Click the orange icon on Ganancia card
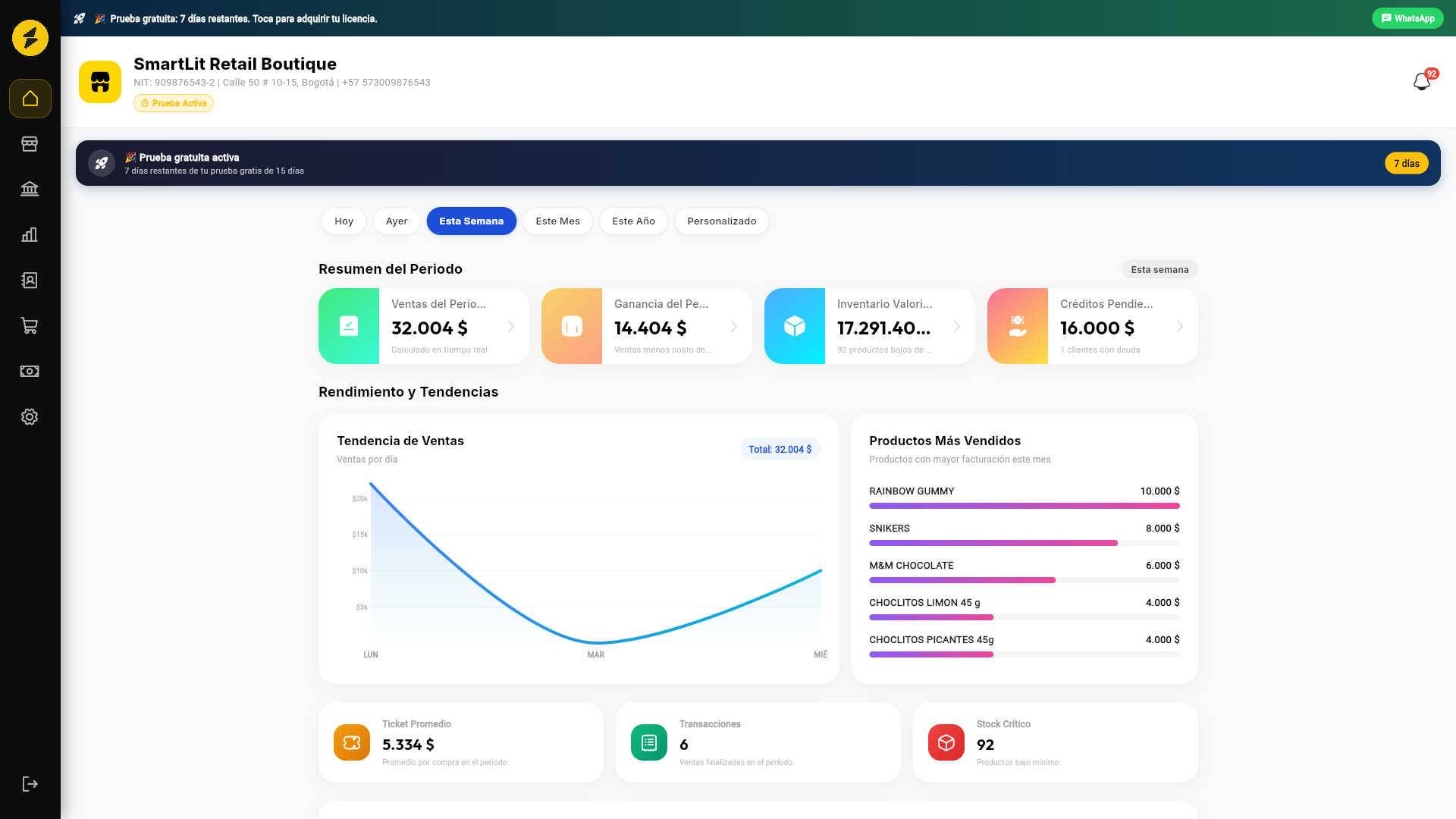Viewport: 1456px width, 819px height. 572,326
